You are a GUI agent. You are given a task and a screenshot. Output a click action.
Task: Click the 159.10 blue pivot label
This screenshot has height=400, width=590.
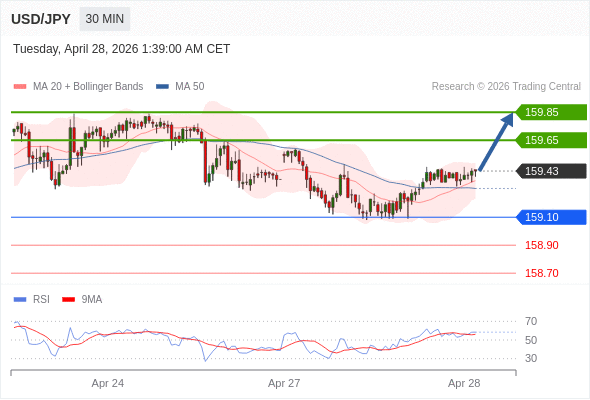pos(551,217)
